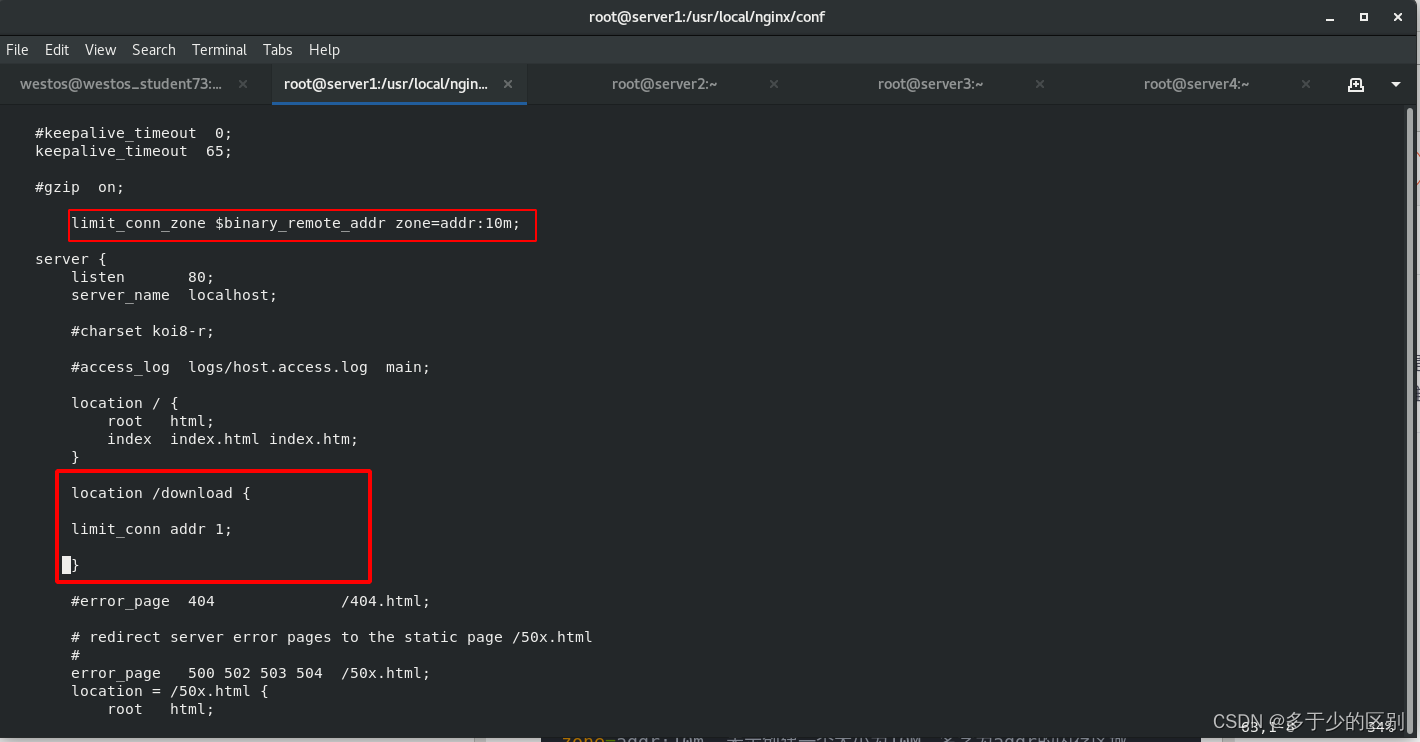Screen dimensions: 1420x742
Task: Click the window title root@server1:/usr/local/nginx/conf
Action: (x=707, y=16)
